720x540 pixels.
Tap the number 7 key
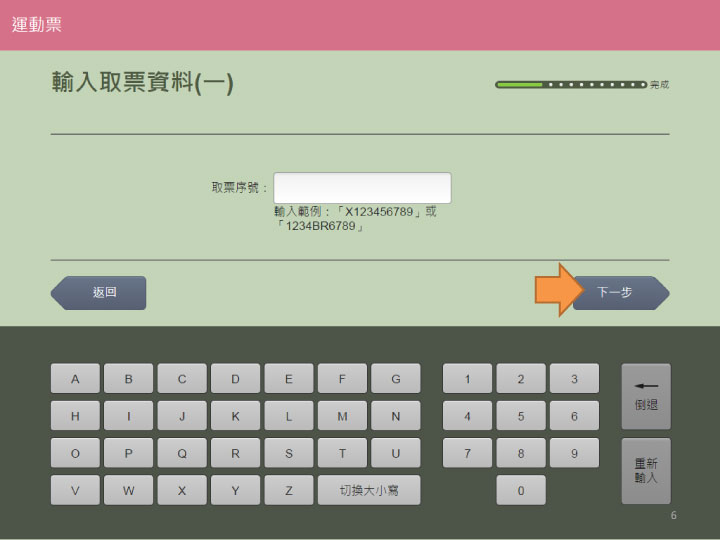[467, 453]
